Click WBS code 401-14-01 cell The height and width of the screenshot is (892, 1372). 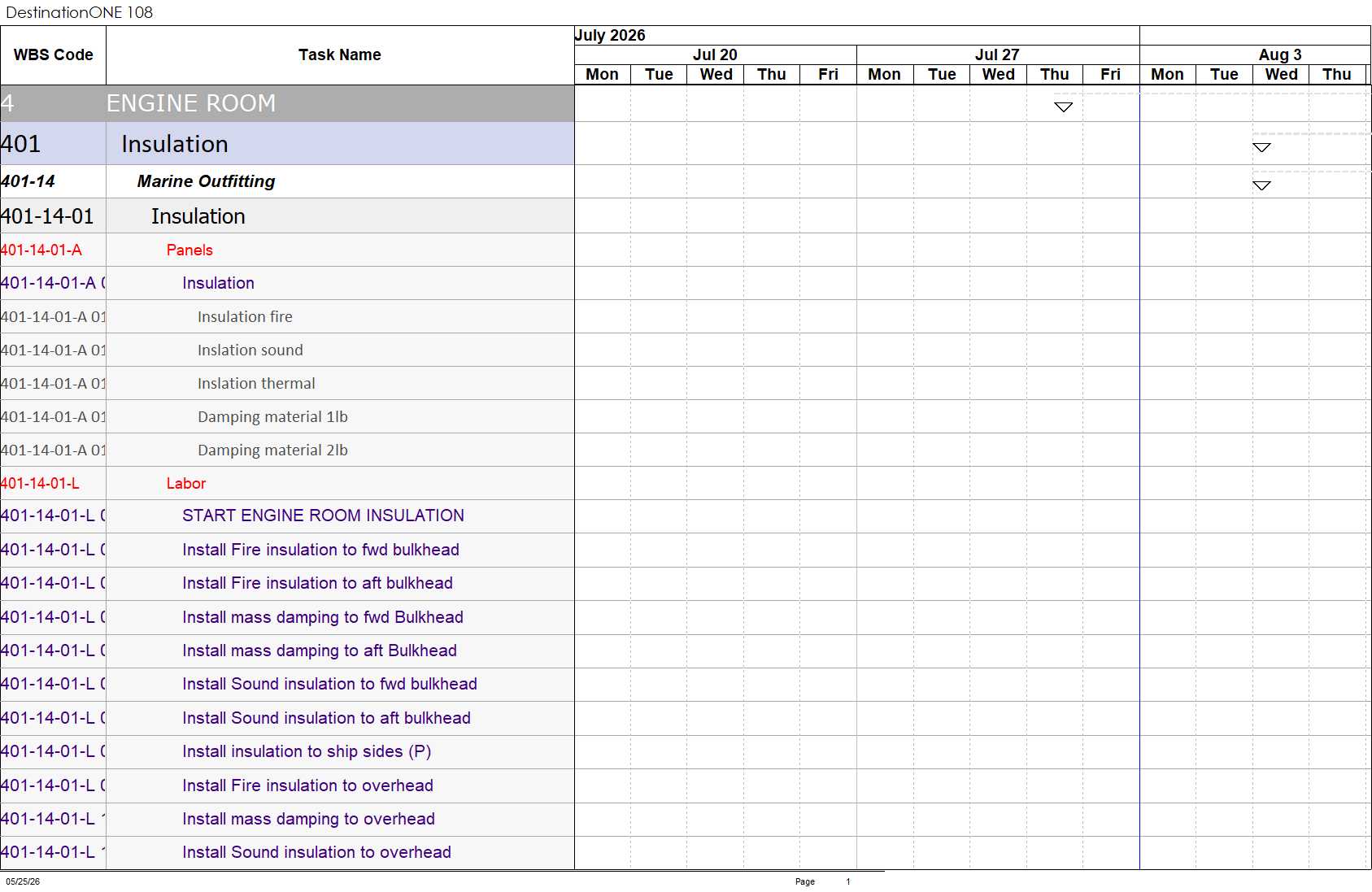point(53,216)
